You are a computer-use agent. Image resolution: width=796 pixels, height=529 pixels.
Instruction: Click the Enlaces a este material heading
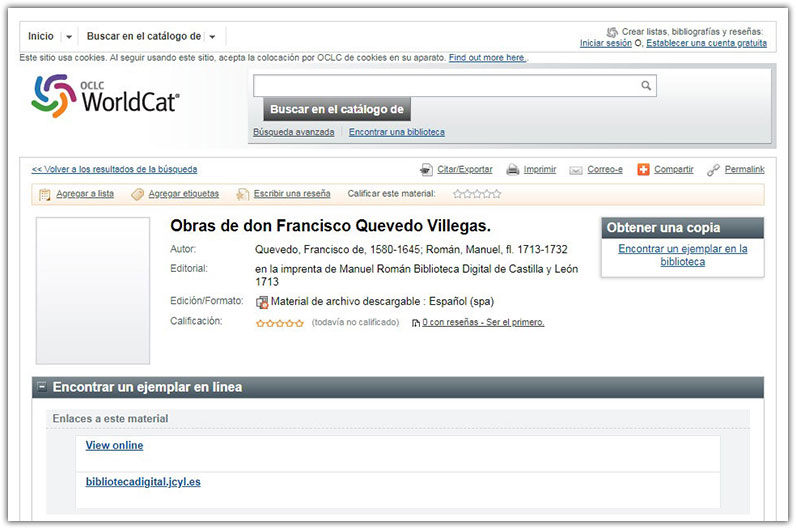(x=110, y=418)
